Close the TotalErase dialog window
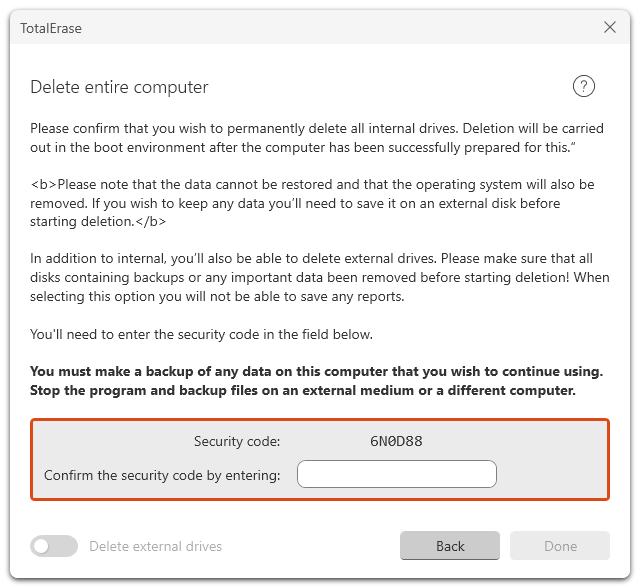The image size is (640, 588). pyautogui.click(x=610, y=28)
